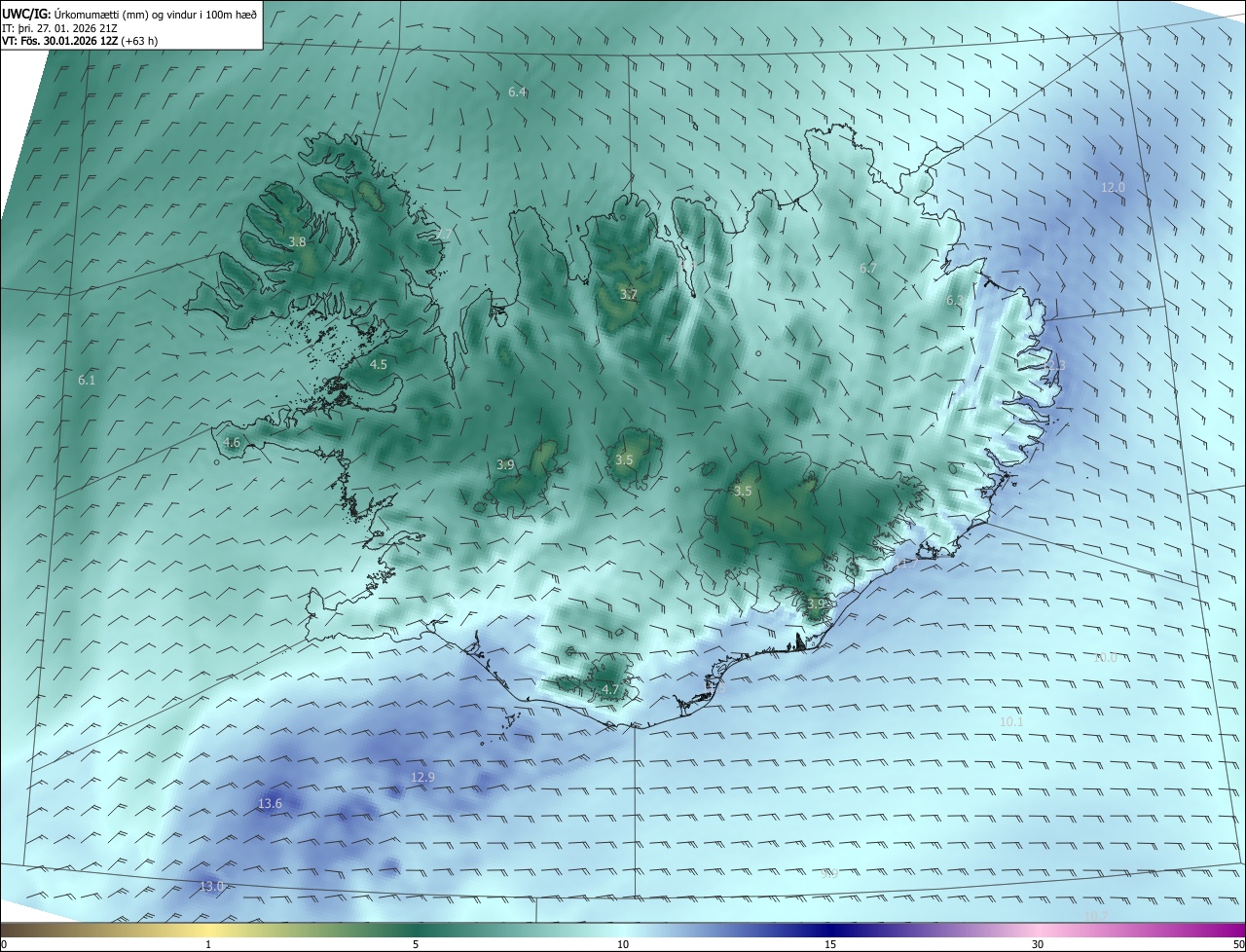The height and width of the screenshot is (952, 1246).
Task: Click the map value label '6.1'
Action: (x=87, y=380)
